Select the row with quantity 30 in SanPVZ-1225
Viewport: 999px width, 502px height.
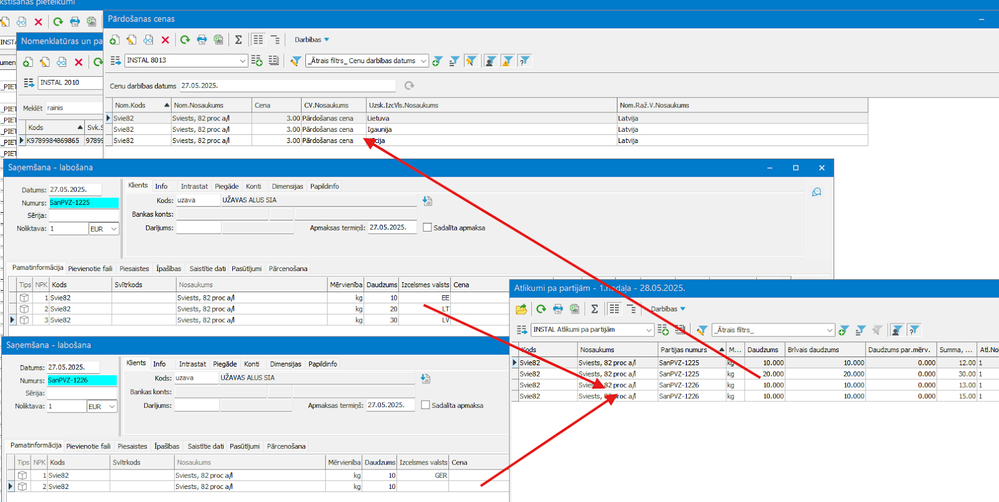tap(258, 320)
